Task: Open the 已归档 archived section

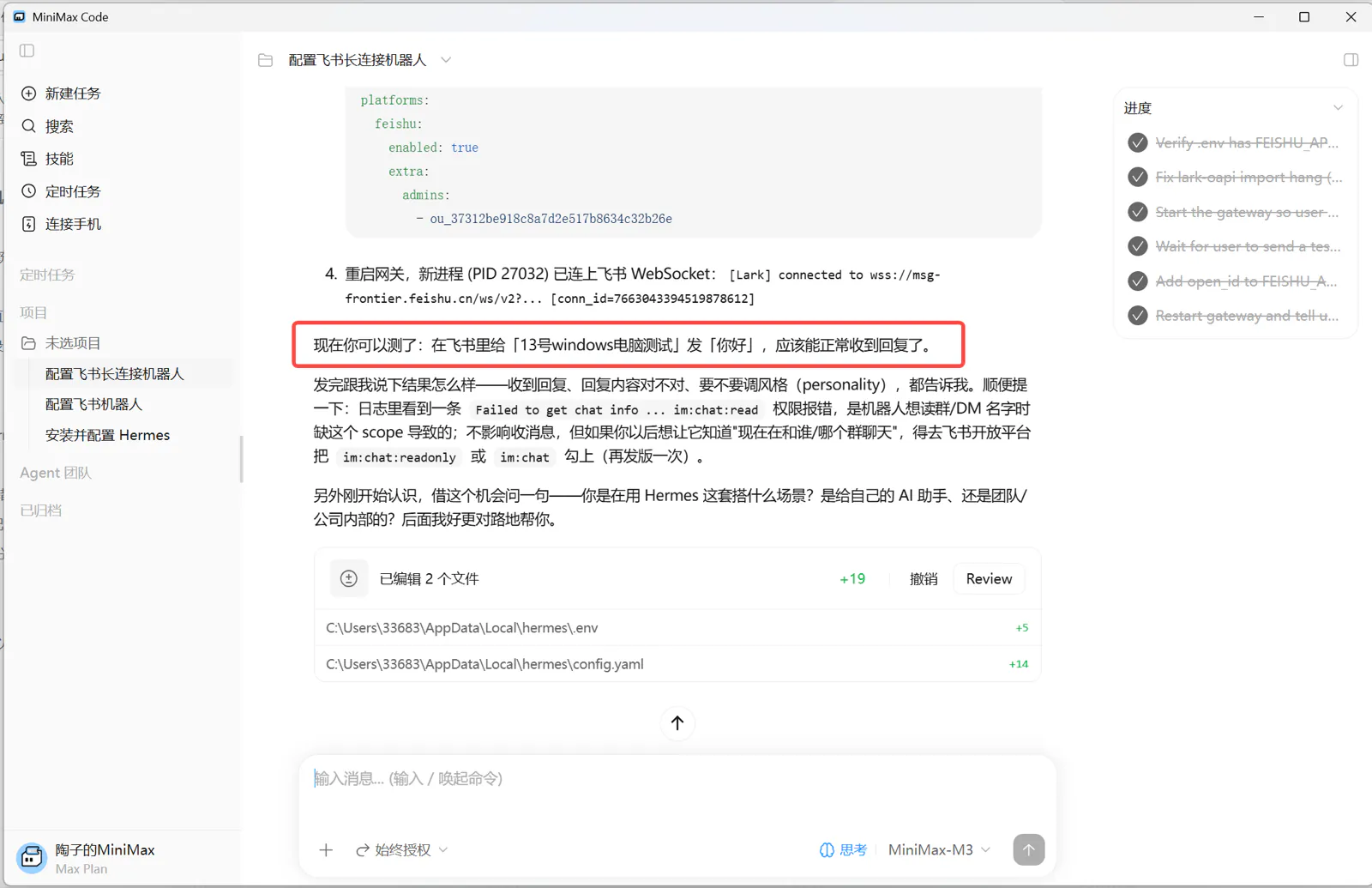Action: (x=41, y=510)
